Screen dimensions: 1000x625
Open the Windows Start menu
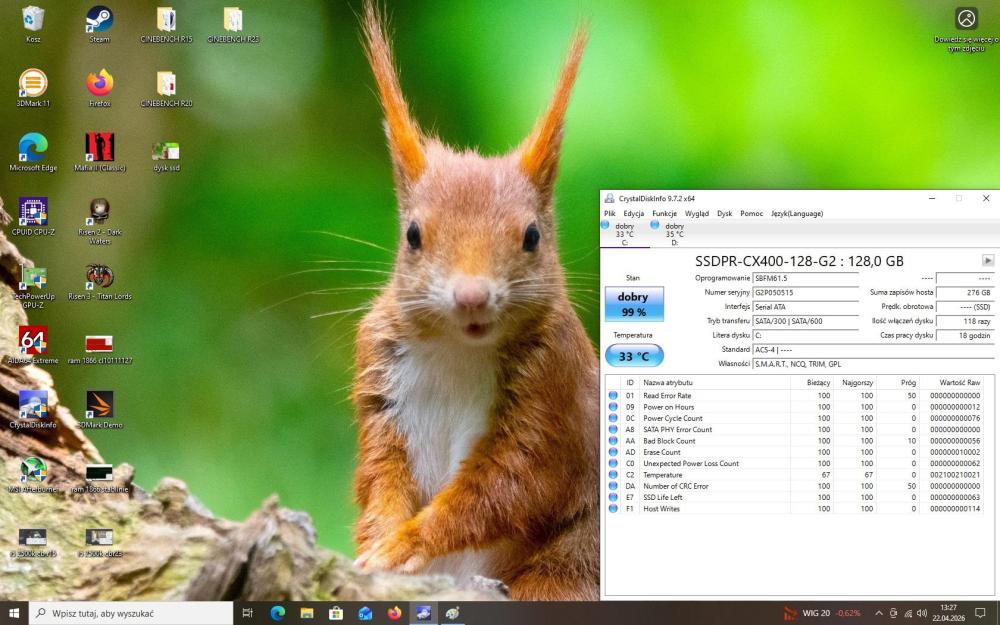coord(14,613)
